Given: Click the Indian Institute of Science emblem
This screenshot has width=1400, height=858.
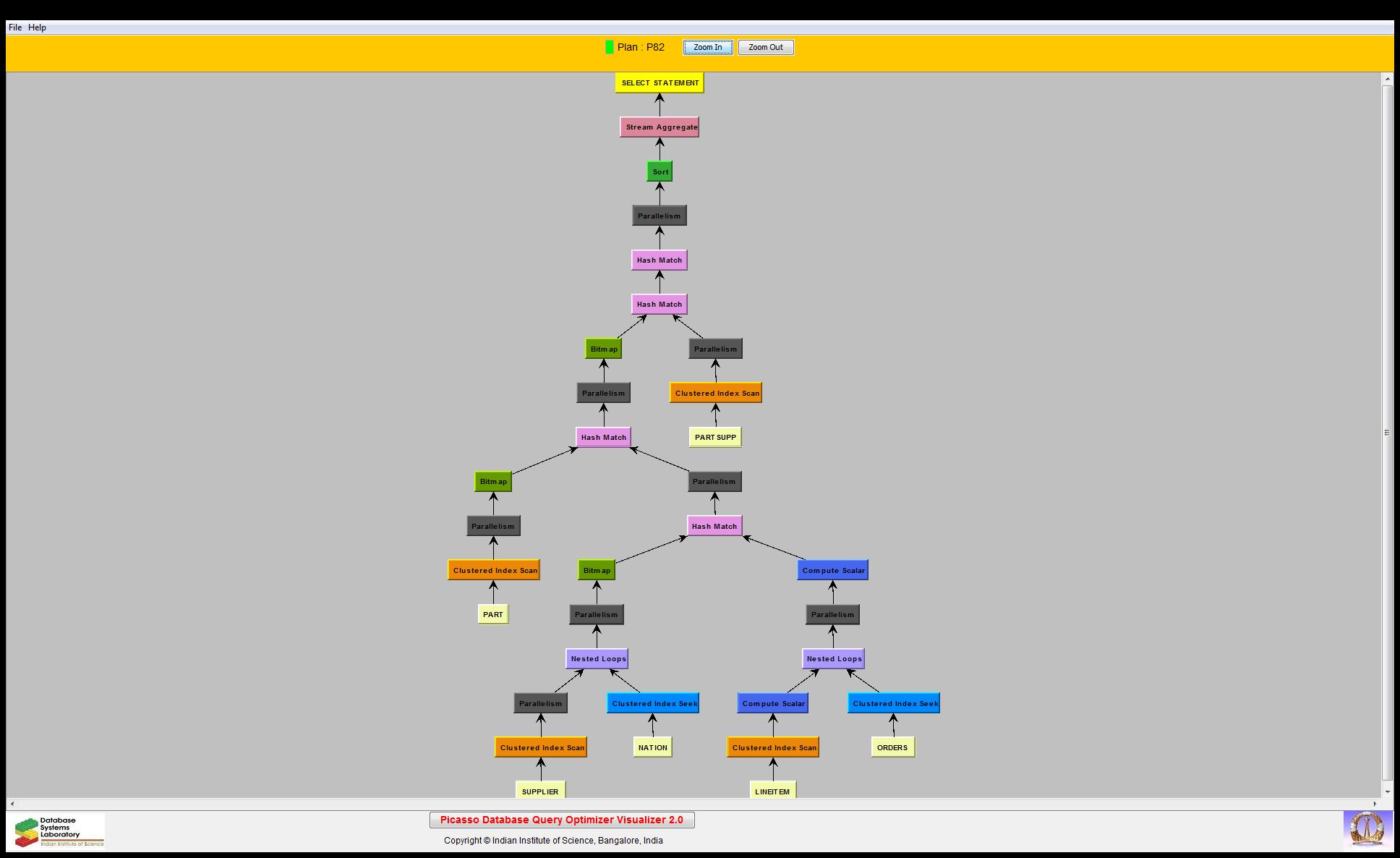Looking at the screenshot, I should 1367,830.
